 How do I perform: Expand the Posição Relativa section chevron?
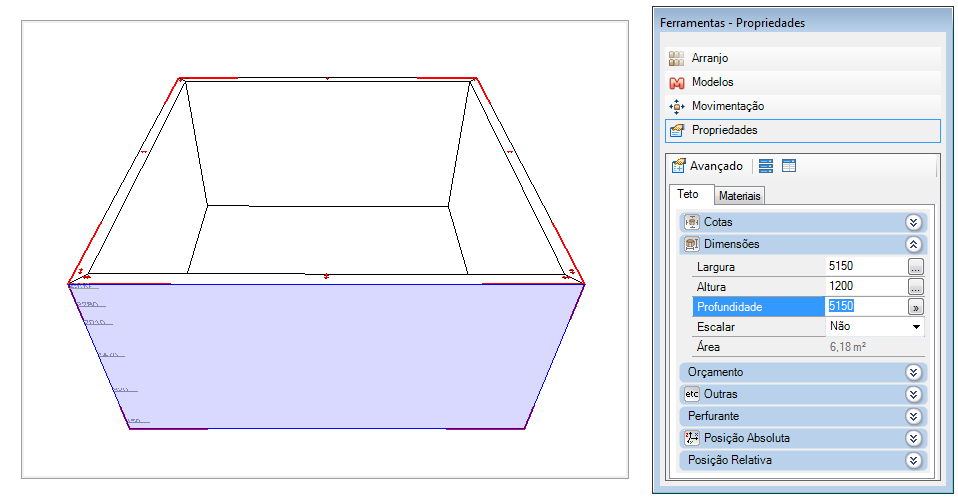click(x=913, y=460)
